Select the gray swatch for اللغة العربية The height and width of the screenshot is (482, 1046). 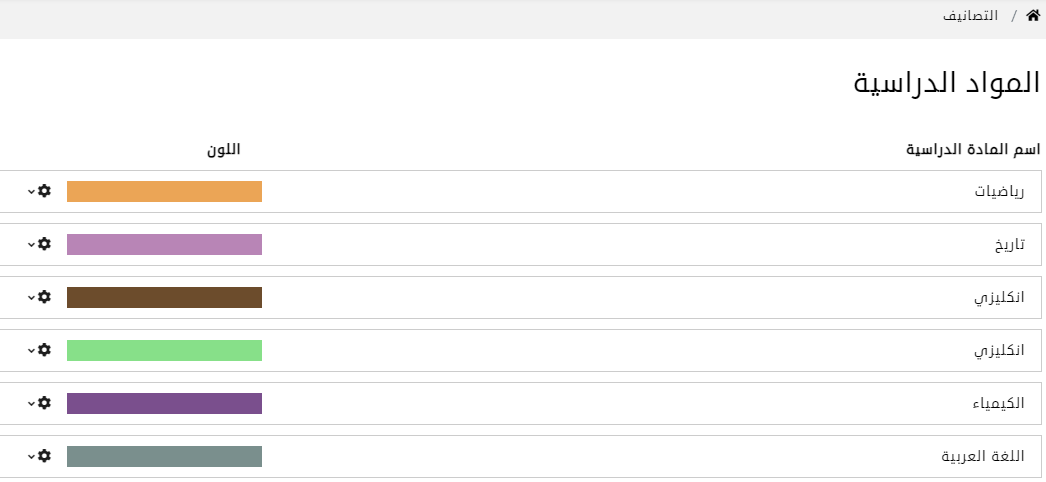pos(164,457)
